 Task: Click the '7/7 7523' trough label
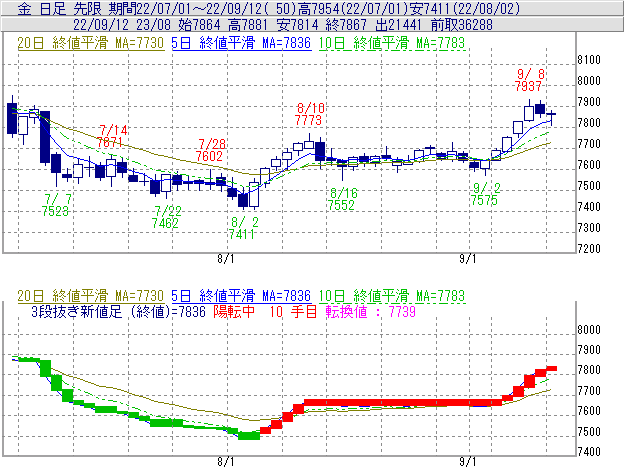[x=56, y=204]
